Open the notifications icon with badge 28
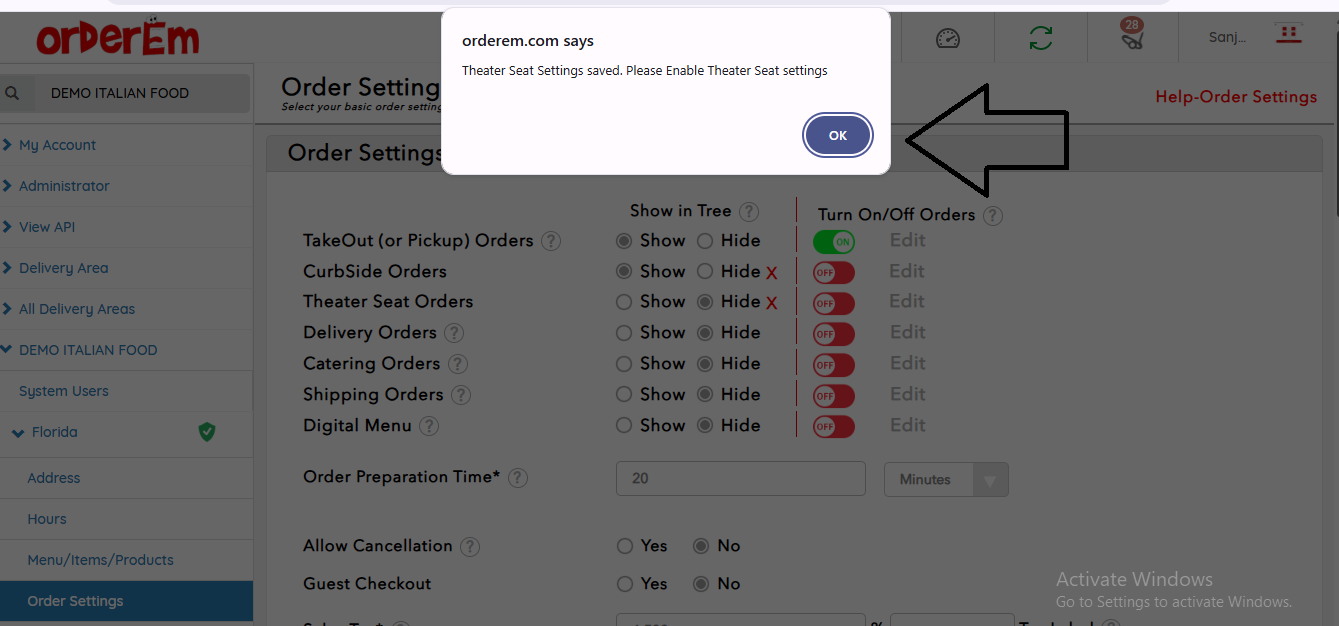 pos(1132,38)
